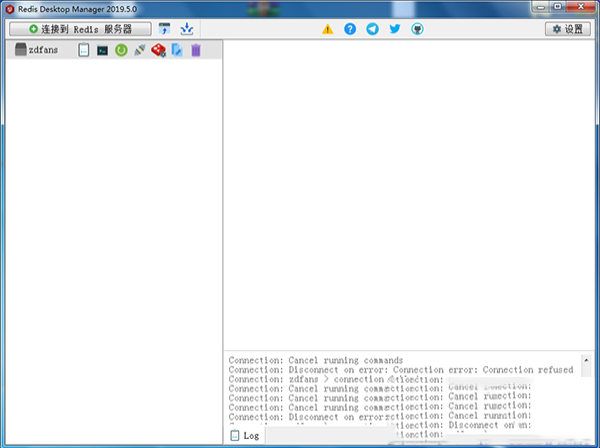The height and width of the screenshot is (448, 600).
Task: Click the export connections download icon
Action: click(x=187, y=29)
